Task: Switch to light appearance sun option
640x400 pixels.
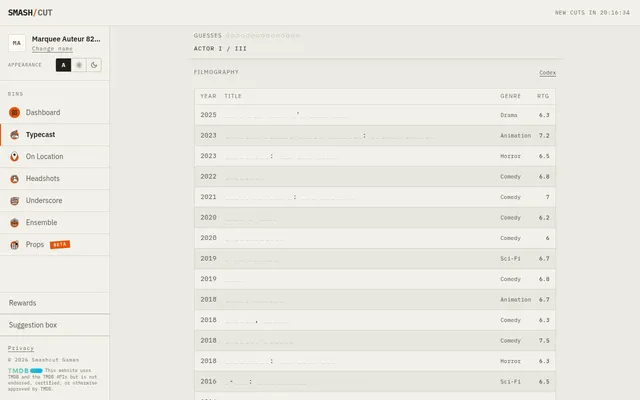Action: tap(79, 65)
